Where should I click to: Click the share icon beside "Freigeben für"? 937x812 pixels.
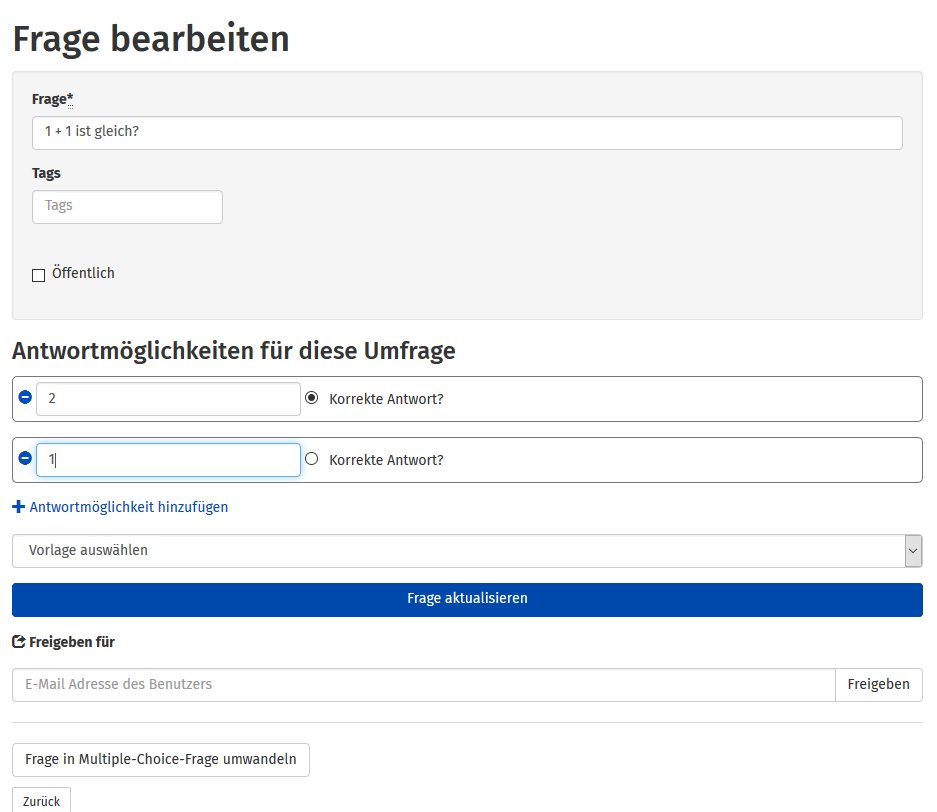tap(18, 642)
